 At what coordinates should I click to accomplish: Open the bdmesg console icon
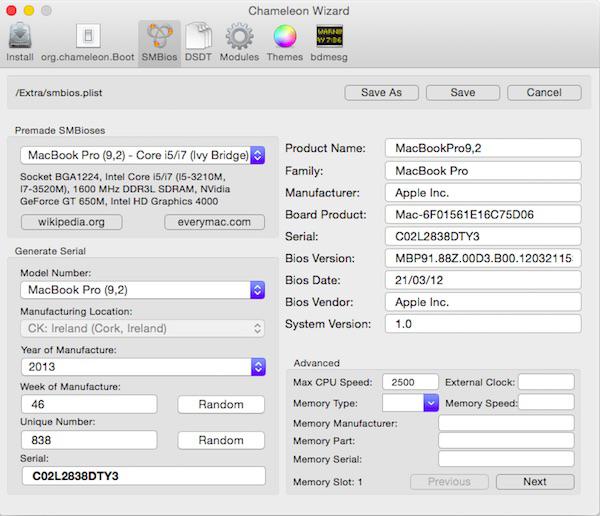tap(329, 42)
